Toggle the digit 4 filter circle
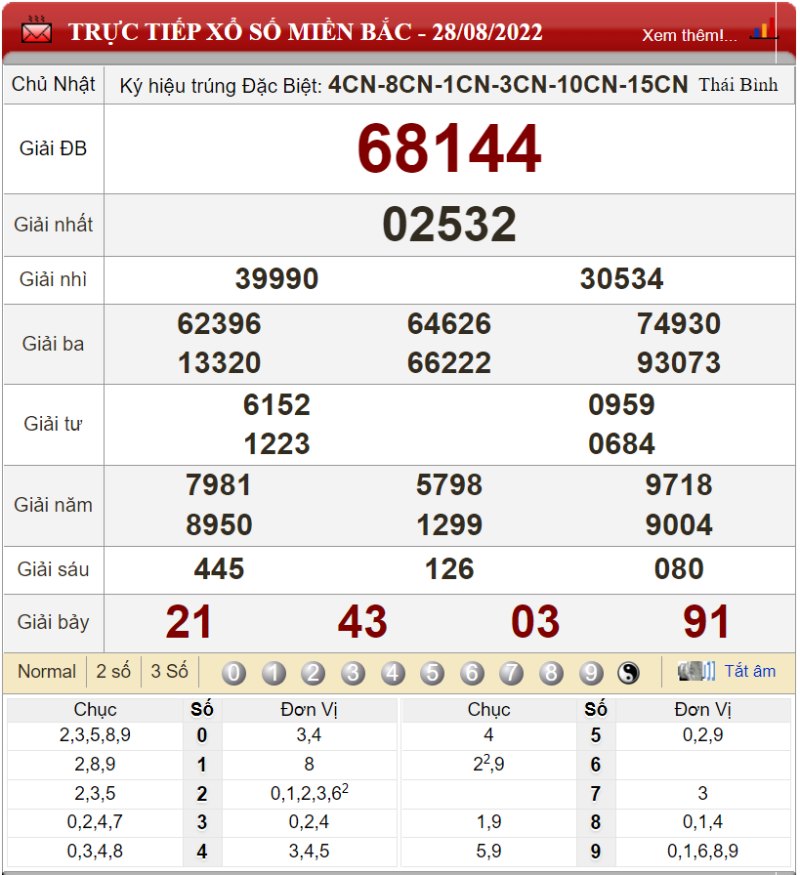The width and height of the screenshot is (800, 875). click(x=393, y=674)
